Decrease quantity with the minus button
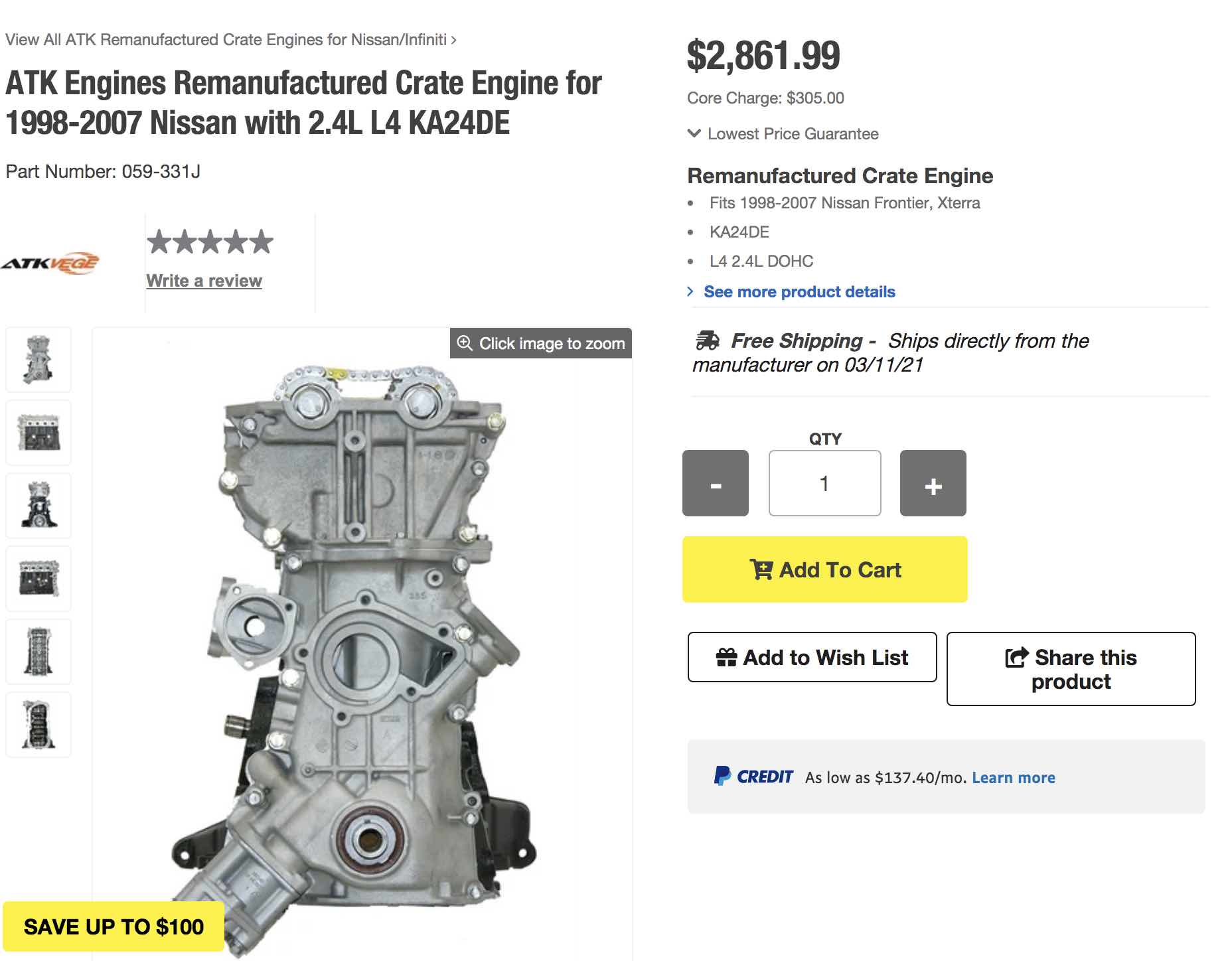 (715, 483)
